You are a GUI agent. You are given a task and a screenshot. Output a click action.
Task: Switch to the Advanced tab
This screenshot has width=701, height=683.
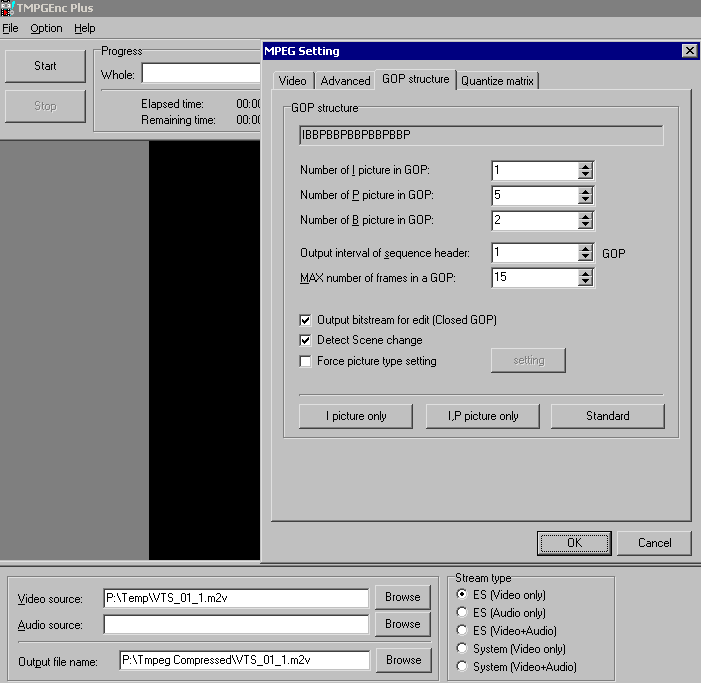click(x=345, y=81)
